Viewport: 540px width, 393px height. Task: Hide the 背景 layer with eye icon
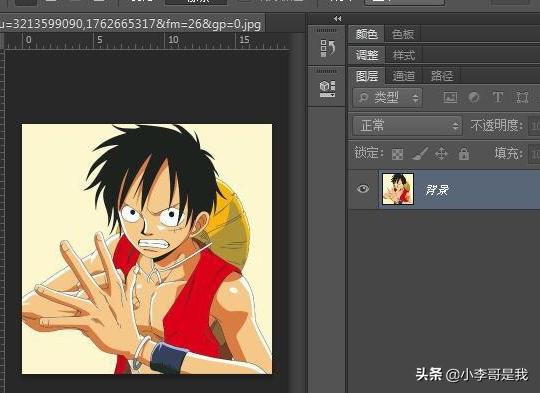point(363,189)
